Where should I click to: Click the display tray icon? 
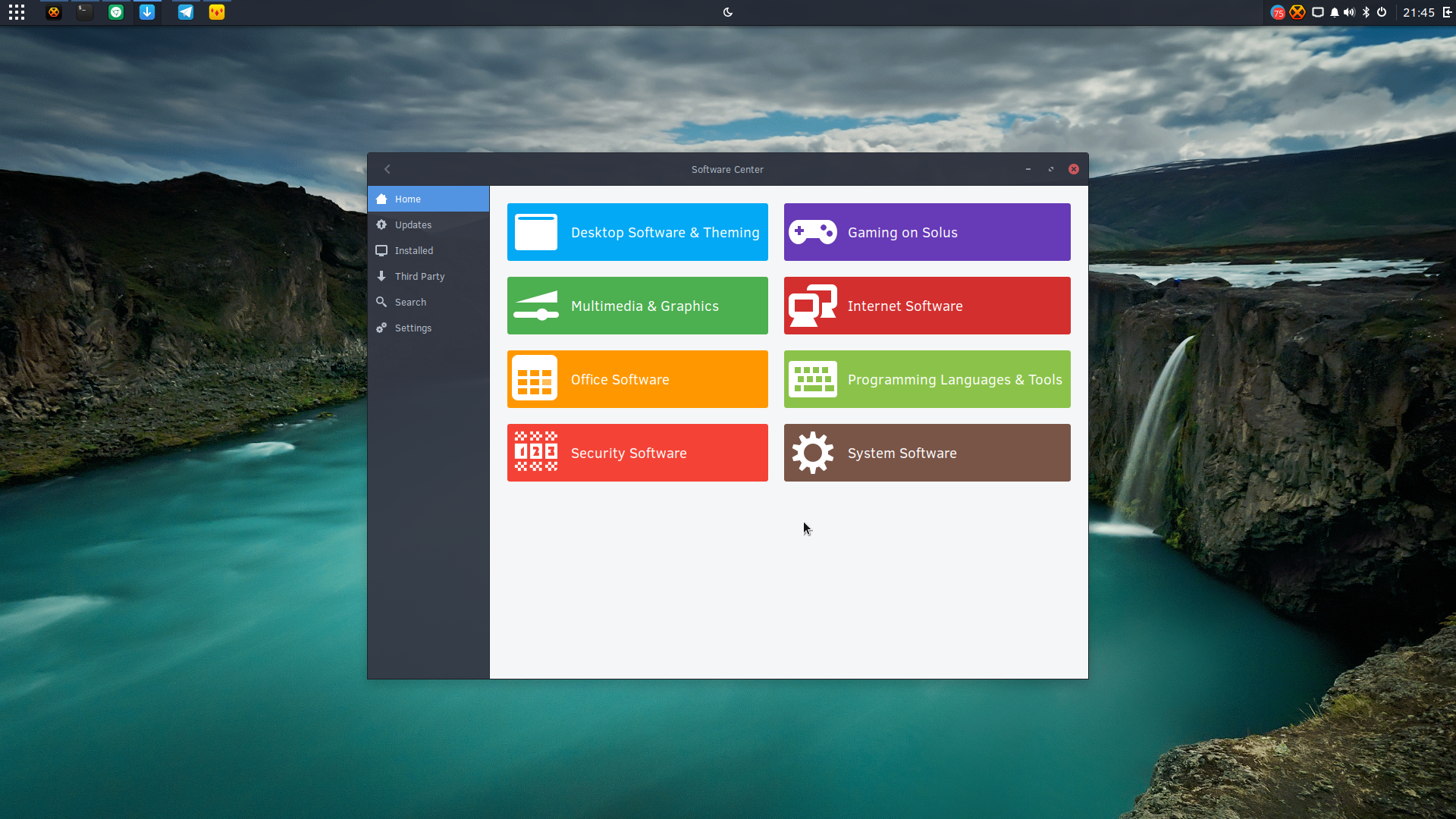click(x=1318, y=12)
